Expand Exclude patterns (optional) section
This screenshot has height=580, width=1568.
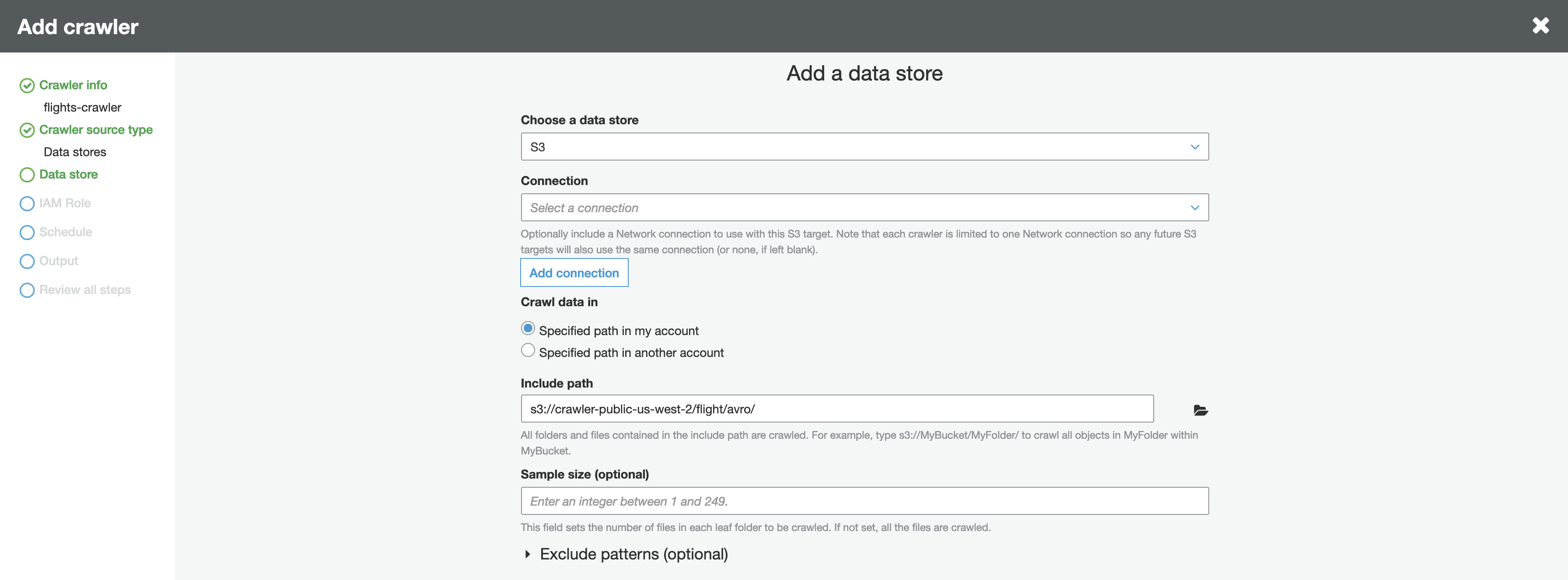[x=633, y=554]
